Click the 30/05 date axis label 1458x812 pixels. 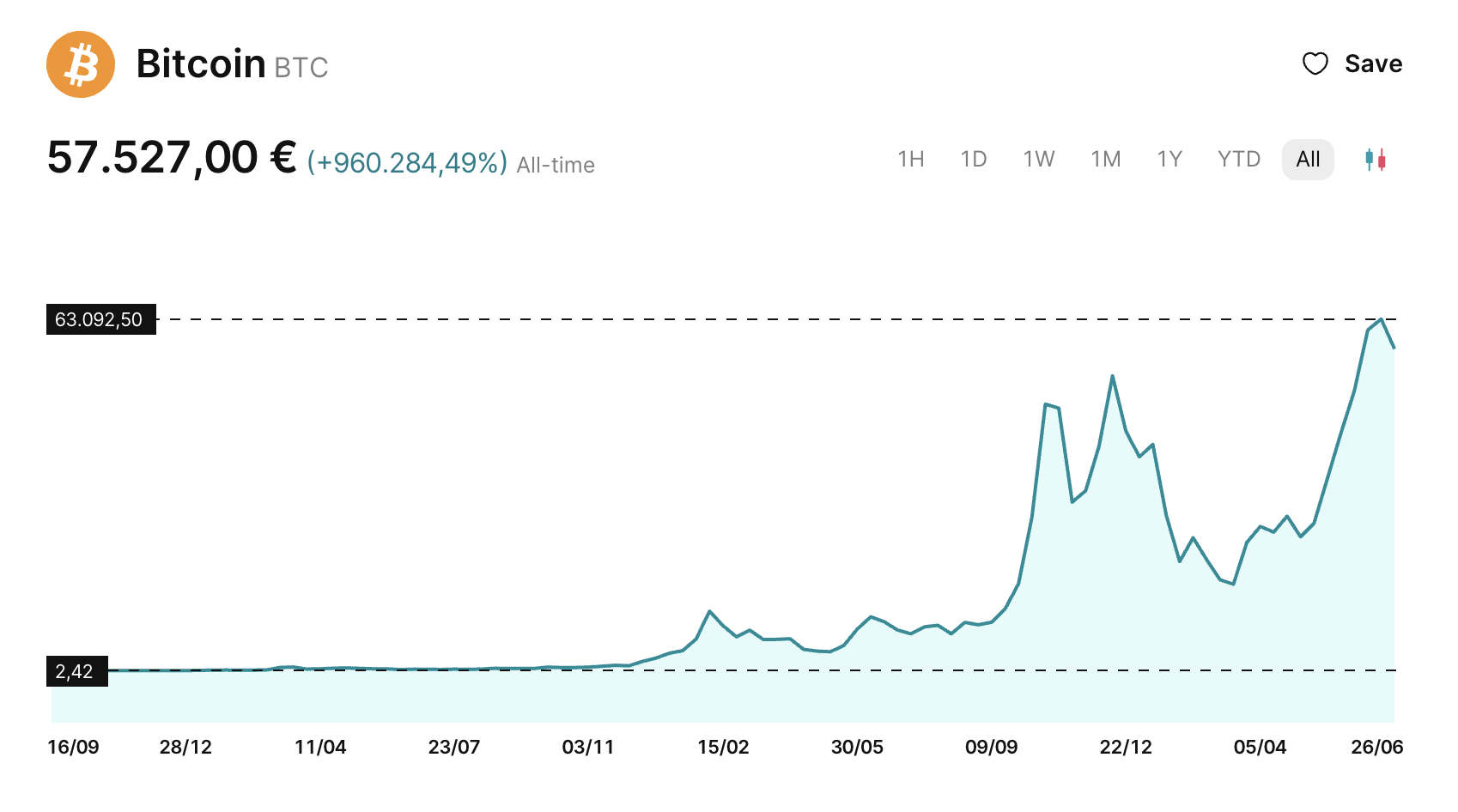click(857, 747)
